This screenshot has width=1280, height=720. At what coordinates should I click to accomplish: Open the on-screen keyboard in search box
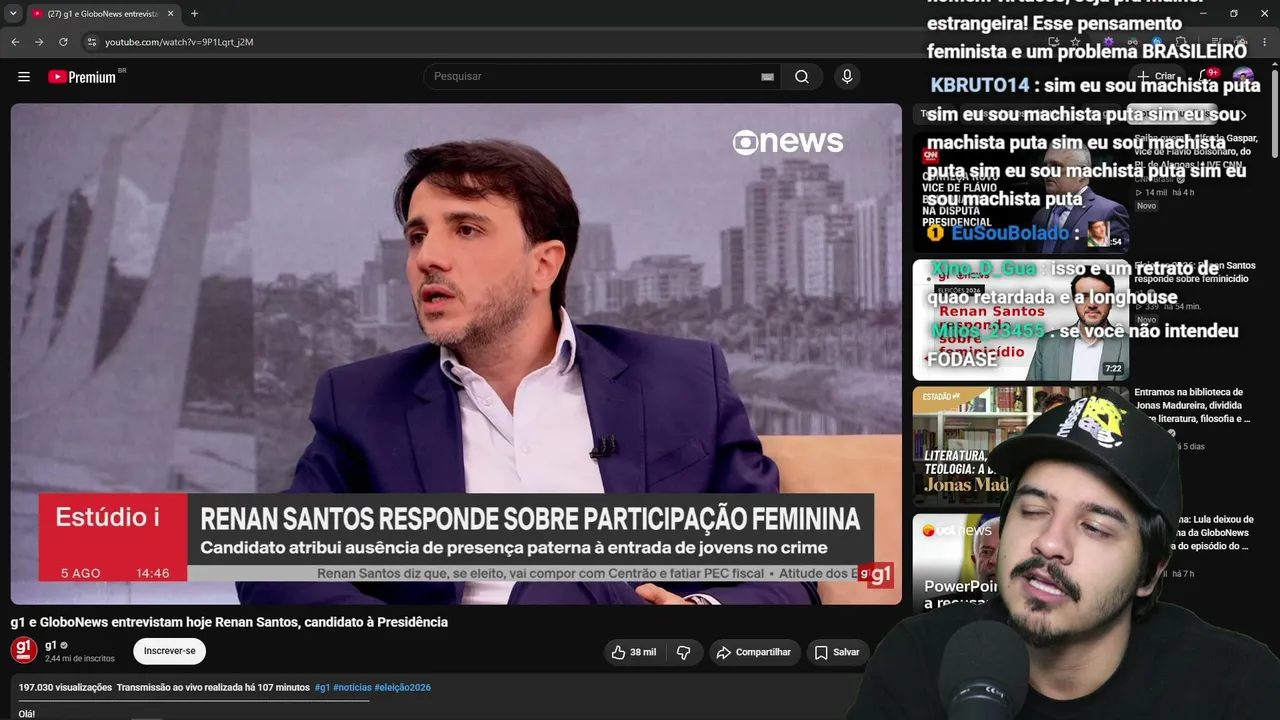(x=767, y=77)
